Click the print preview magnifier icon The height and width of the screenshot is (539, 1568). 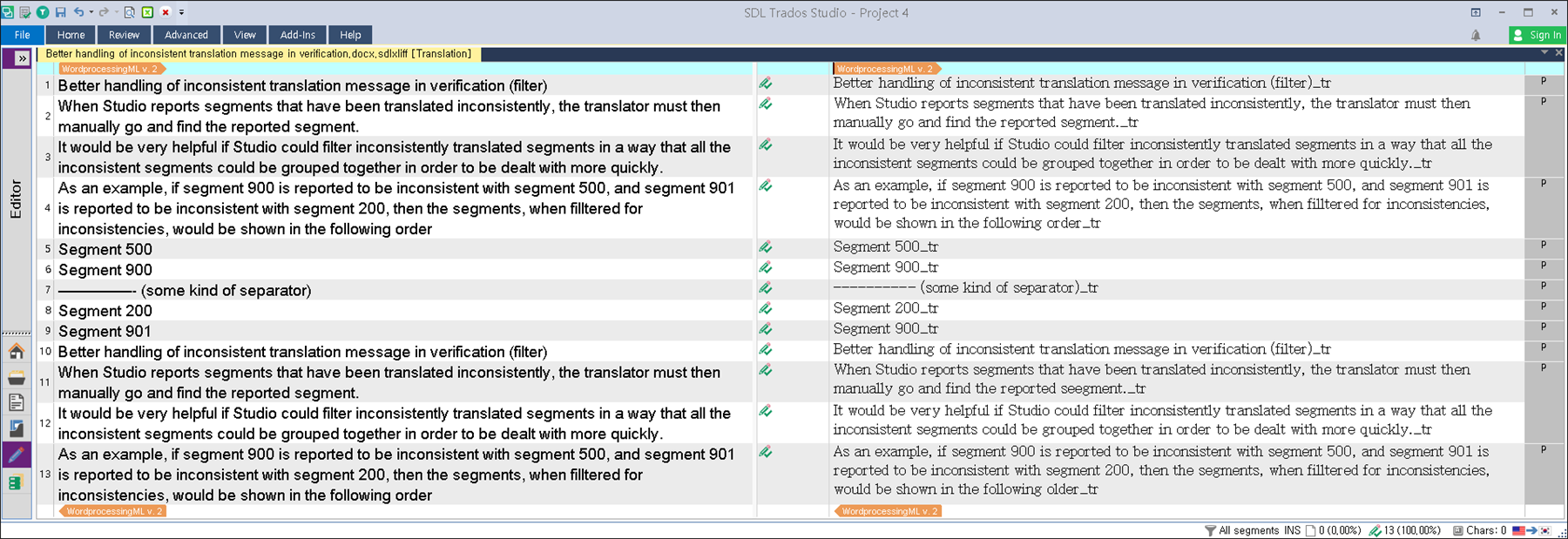(129, 12)
